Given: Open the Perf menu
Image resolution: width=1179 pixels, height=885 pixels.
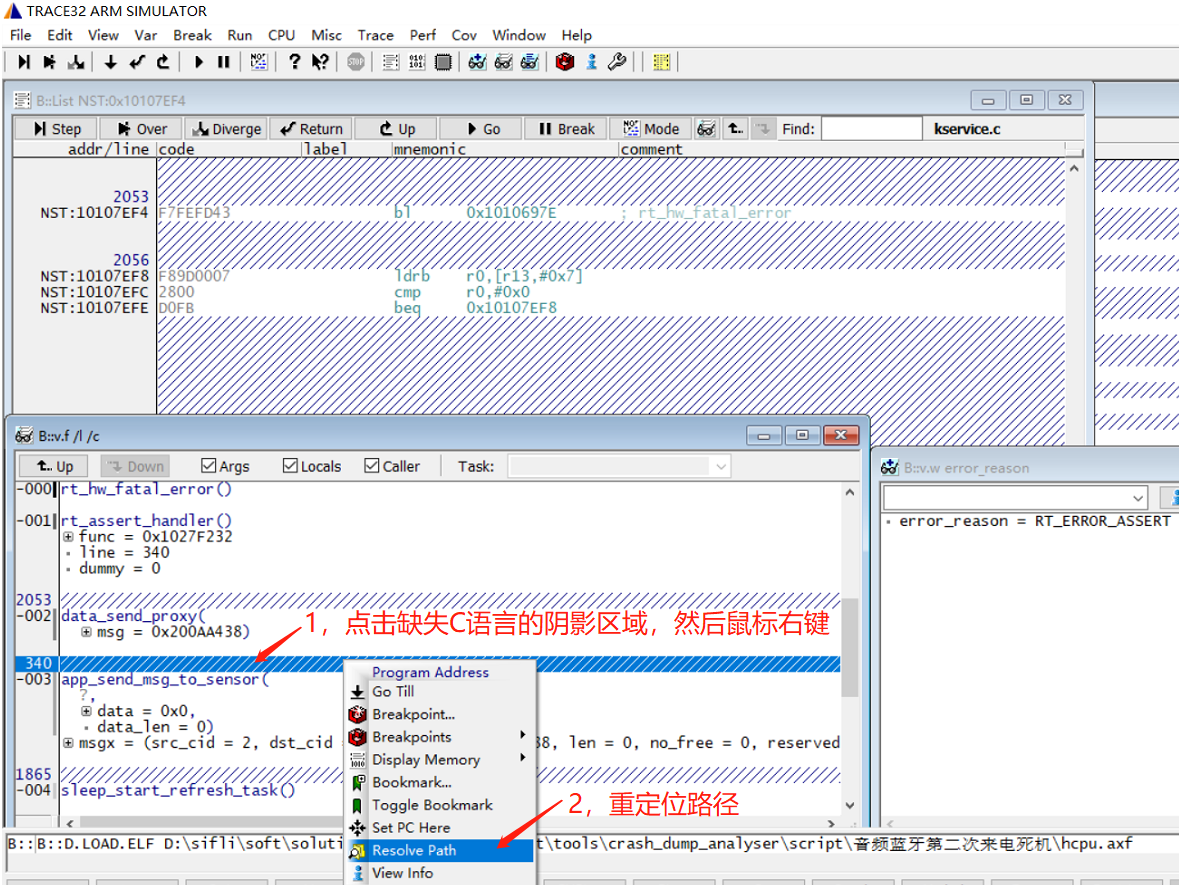Looking at the screenshot, I should tap(423, 35).
